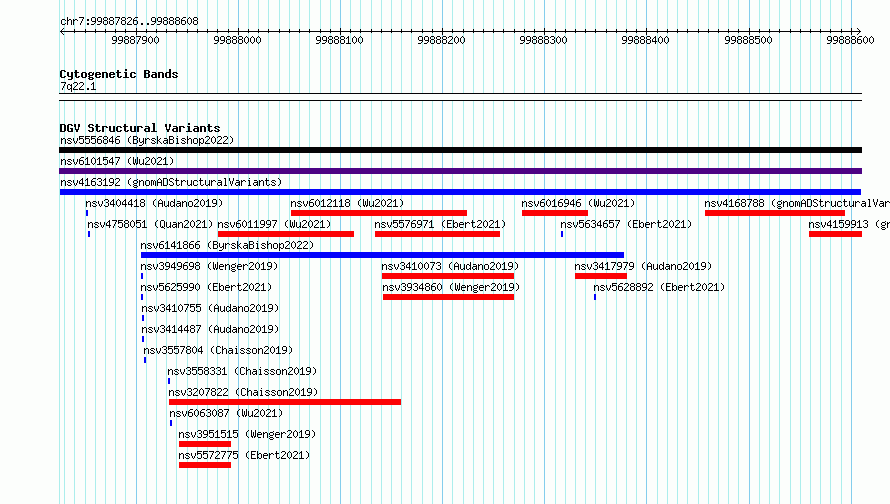The image size is (890, 504).
Task: Click the nsv3410755 (Audano2019) label
Action: (x=210, y=308)
